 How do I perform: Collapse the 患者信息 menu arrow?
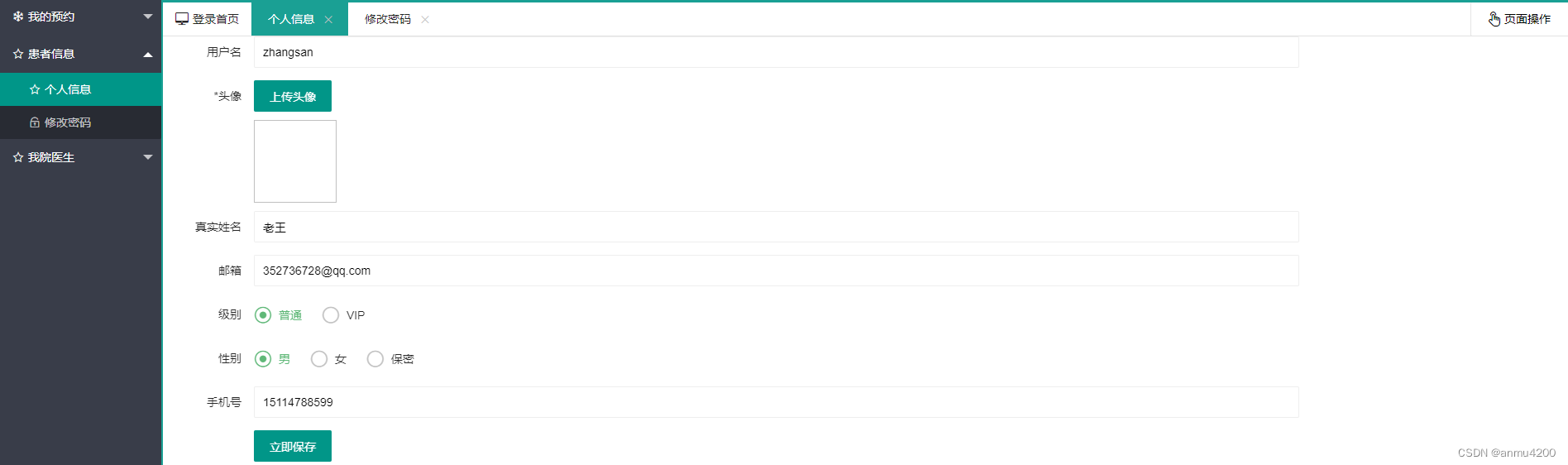tap(148, 55)
